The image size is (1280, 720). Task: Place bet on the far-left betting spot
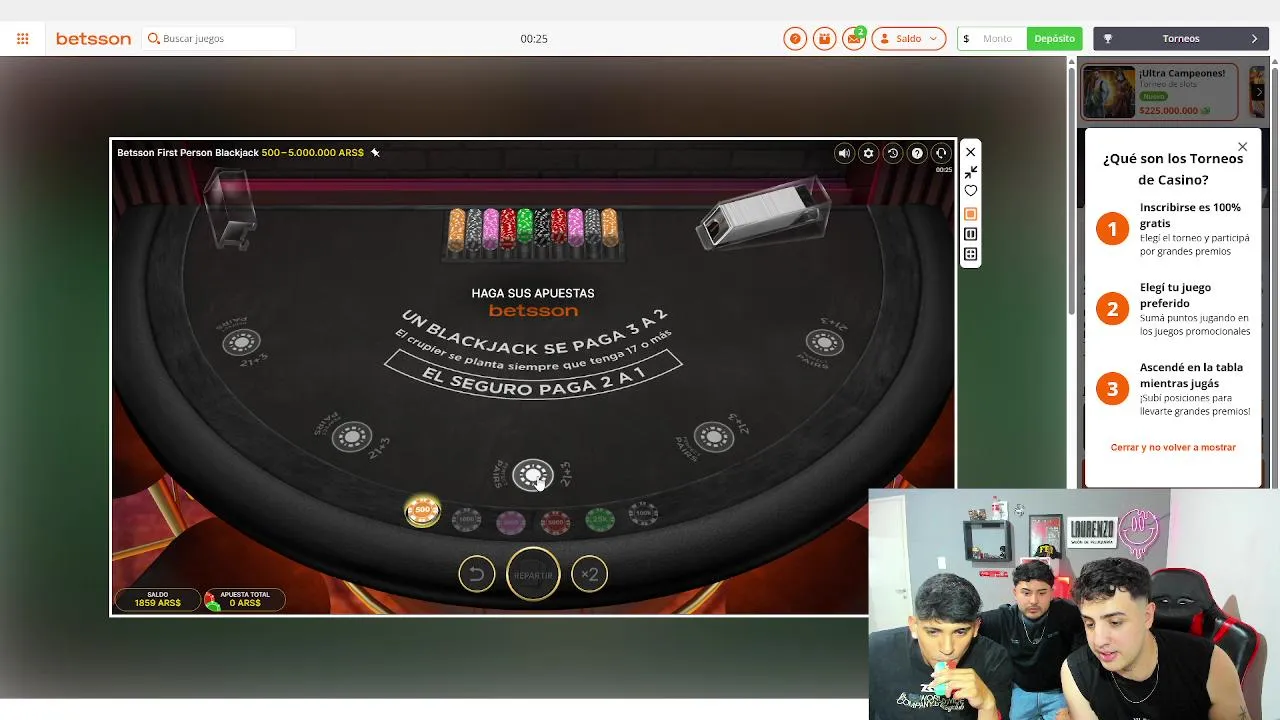point(241,343)
